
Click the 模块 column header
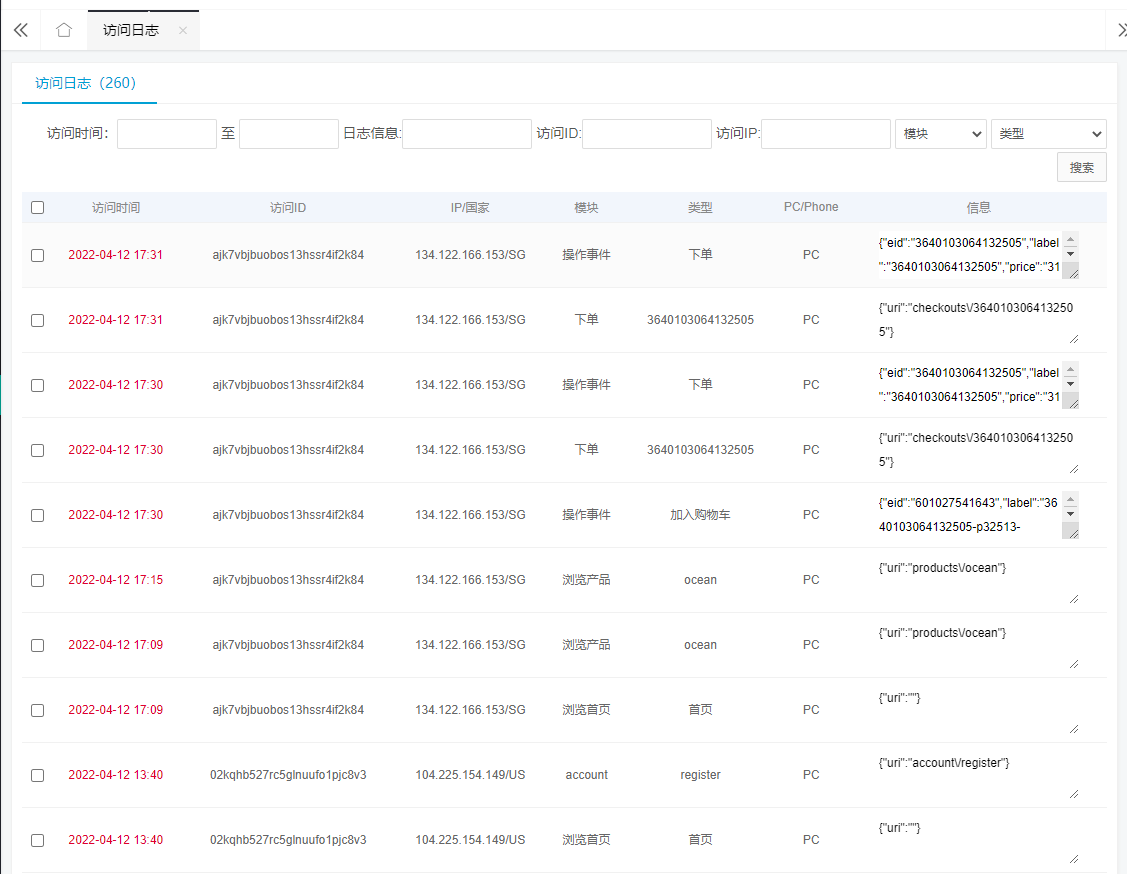[586, 208]
